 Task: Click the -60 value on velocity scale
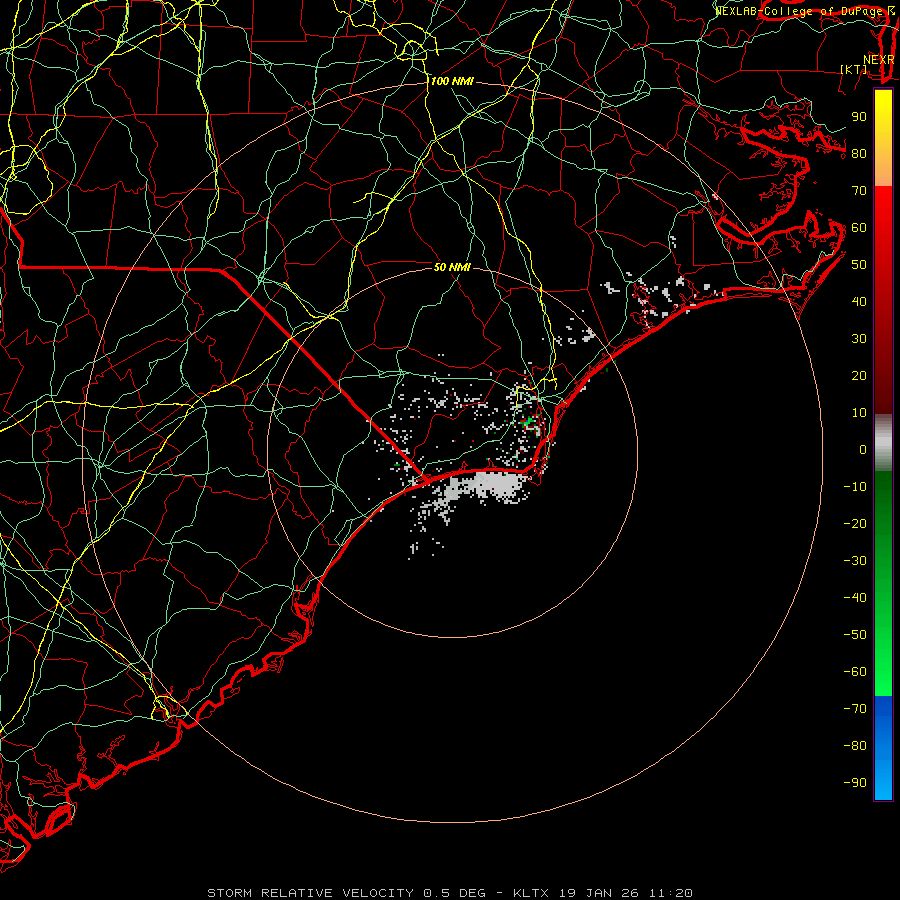click(x=855, y=672)
